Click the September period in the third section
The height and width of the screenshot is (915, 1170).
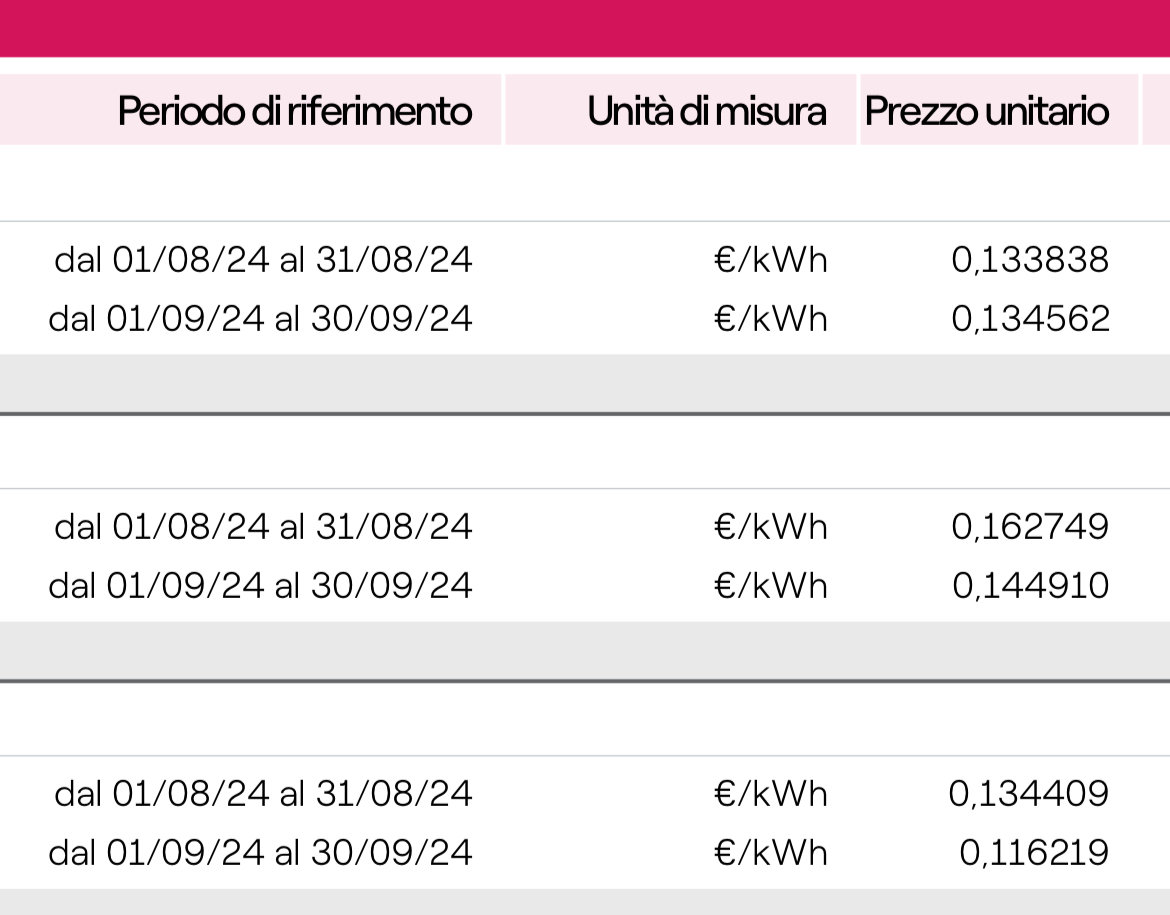260,852
